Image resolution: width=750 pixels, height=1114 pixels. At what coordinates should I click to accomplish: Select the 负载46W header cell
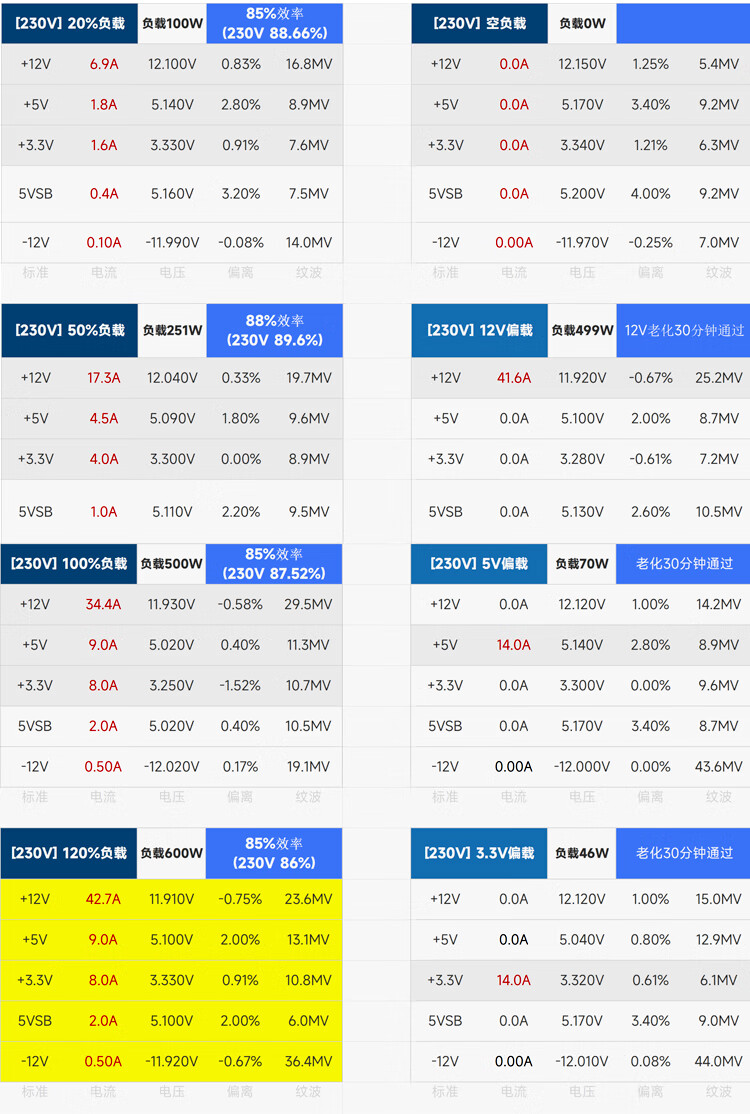pyautogui.click(x=582, y=853)
